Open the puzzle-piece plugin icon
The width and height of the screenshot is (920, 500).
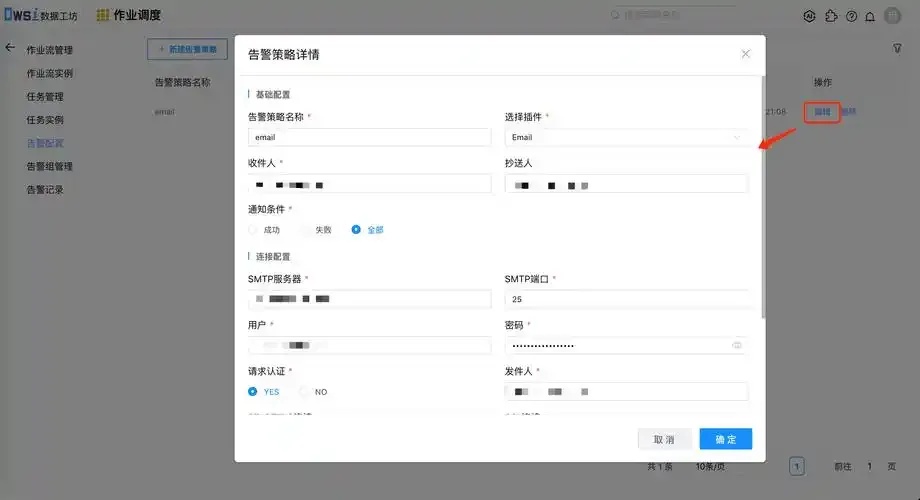[x=831, y=16]
